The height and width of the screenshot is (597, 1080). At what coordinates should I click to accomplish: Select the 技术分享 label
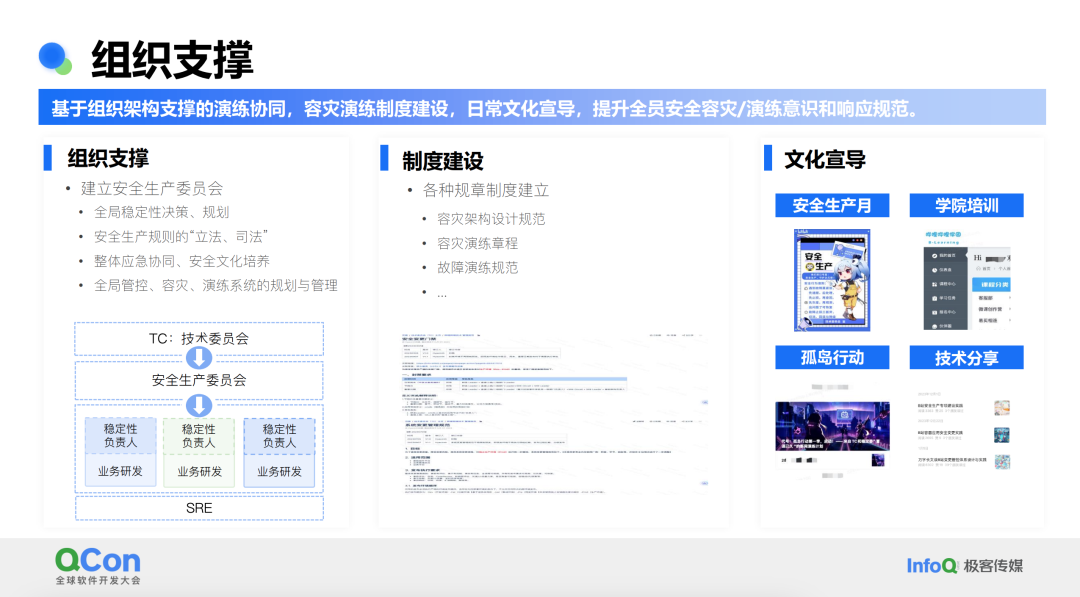(x=966, y=357)
